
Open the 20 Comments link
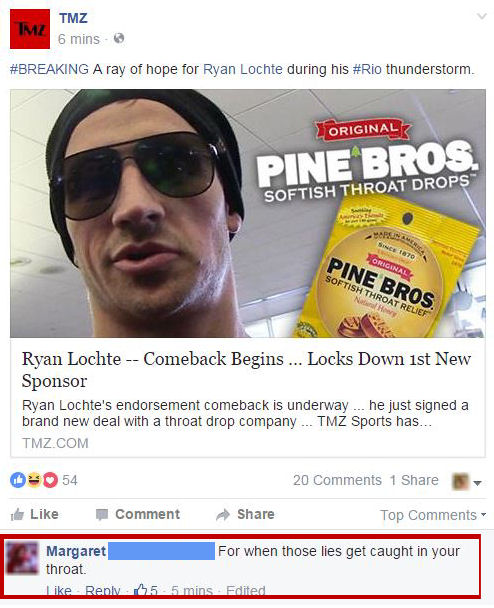click(x=337, y=480)
